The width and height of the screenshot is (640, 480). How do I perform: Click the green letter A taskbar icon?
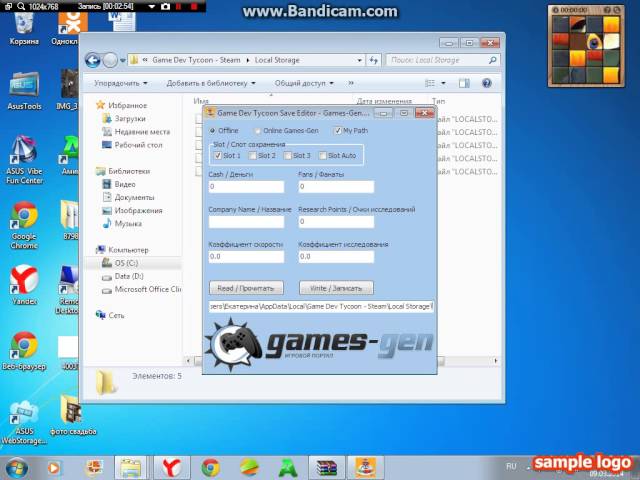tap(288, 468)
